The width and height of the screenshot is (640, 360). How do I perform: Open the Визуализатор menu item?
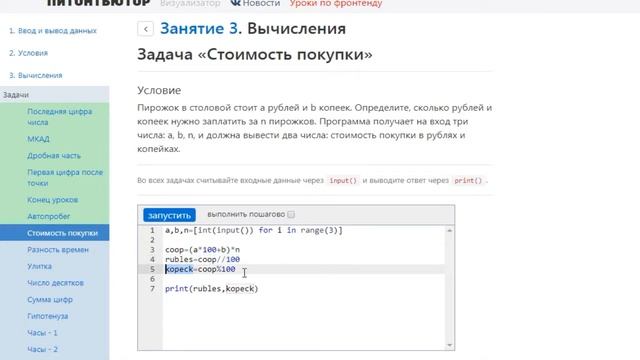coord(190,3)
